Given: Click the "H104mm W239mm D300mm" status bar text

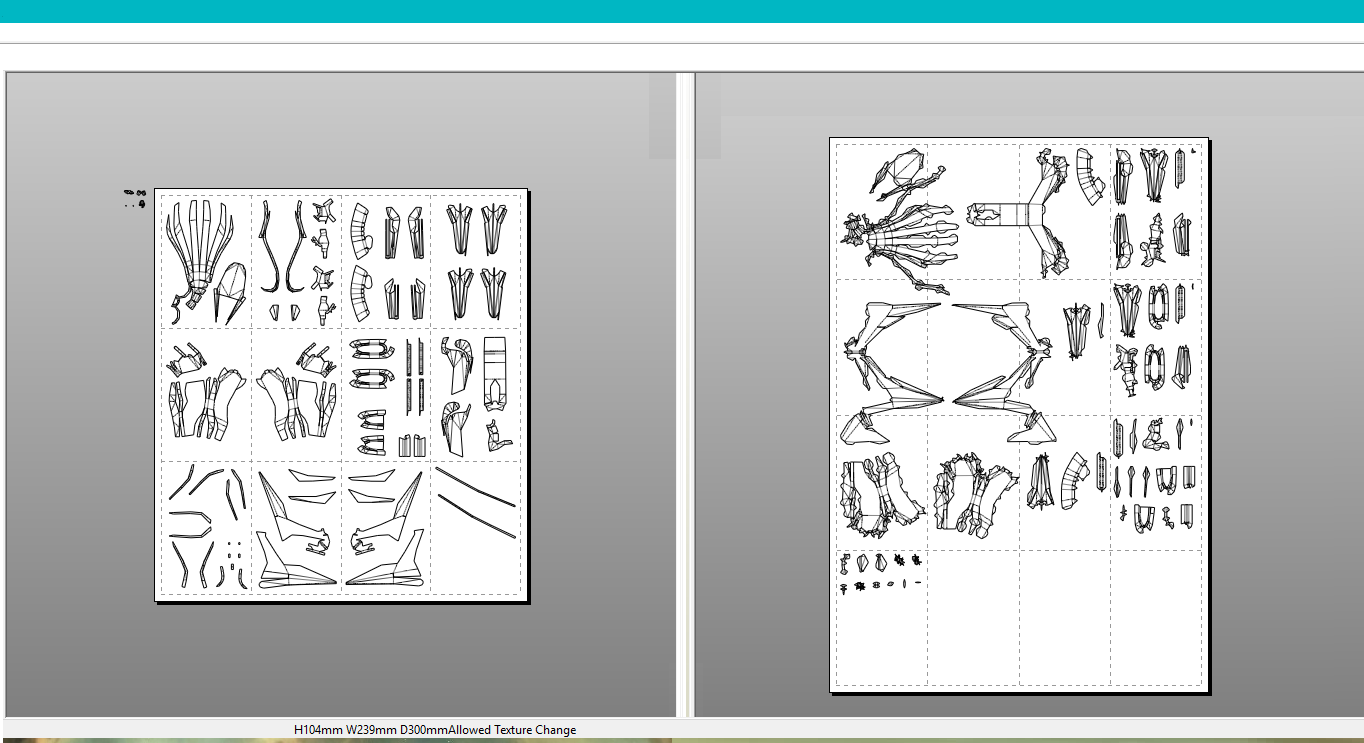Looking at the screenshot, I should point(370,730).
